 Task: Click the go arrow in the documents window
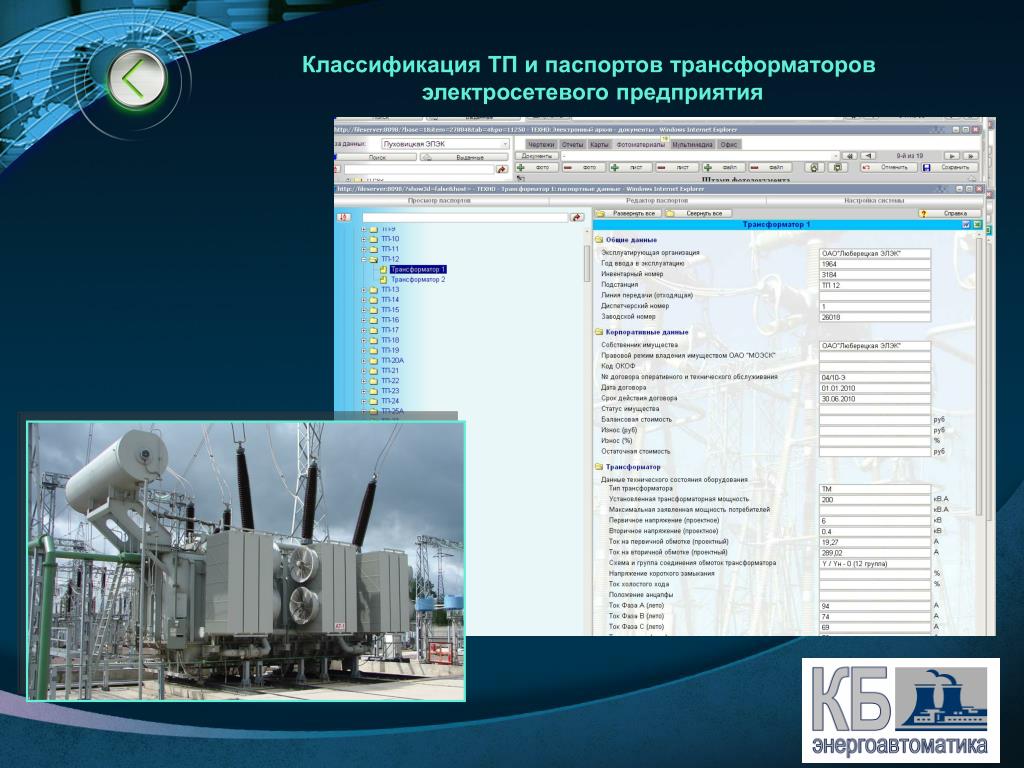pyautogui.click(x=502, y=169)
